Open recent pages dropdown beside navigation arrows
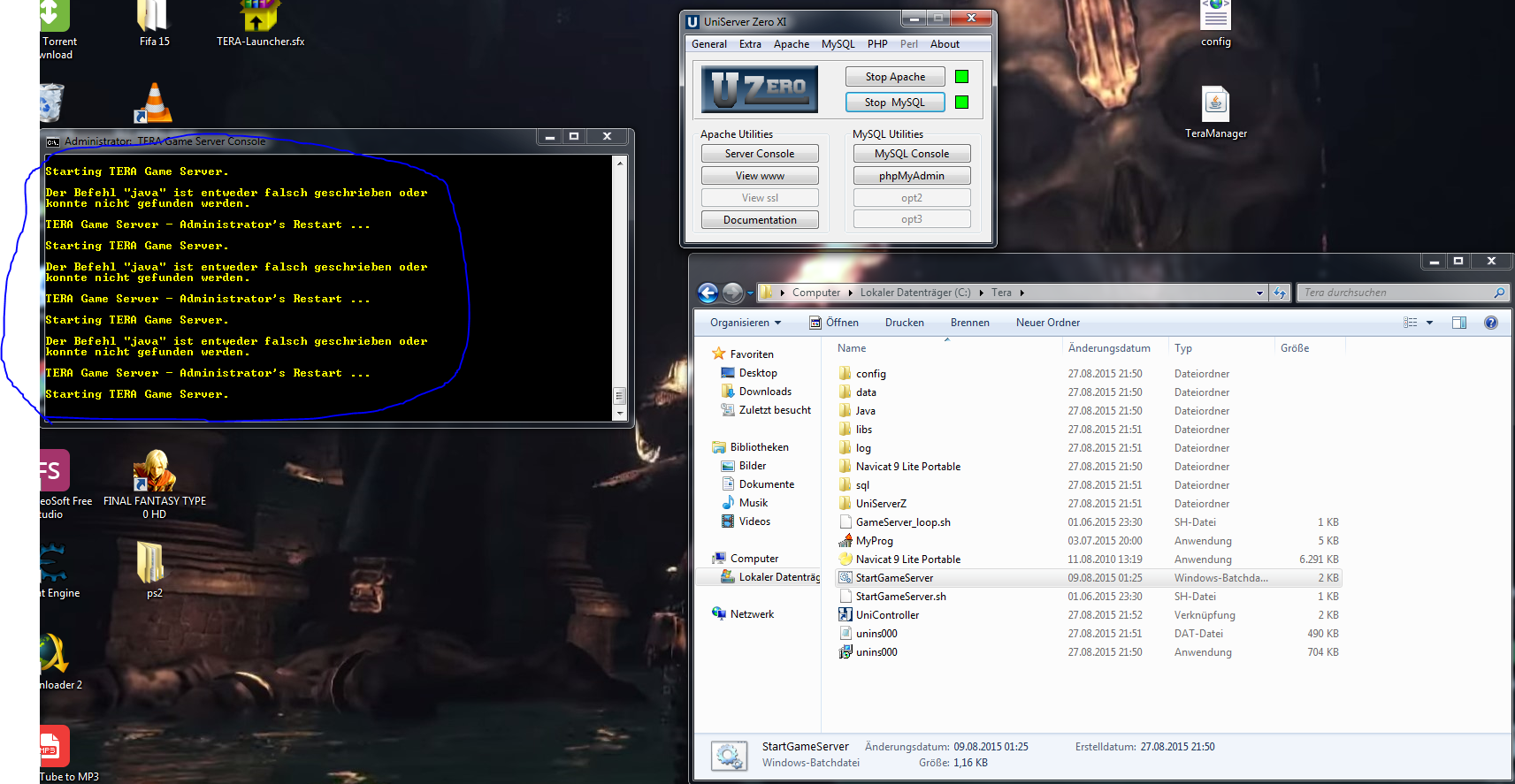This screenshot has width=1515, height=784. pyautogui.click(x=750, y=293)
